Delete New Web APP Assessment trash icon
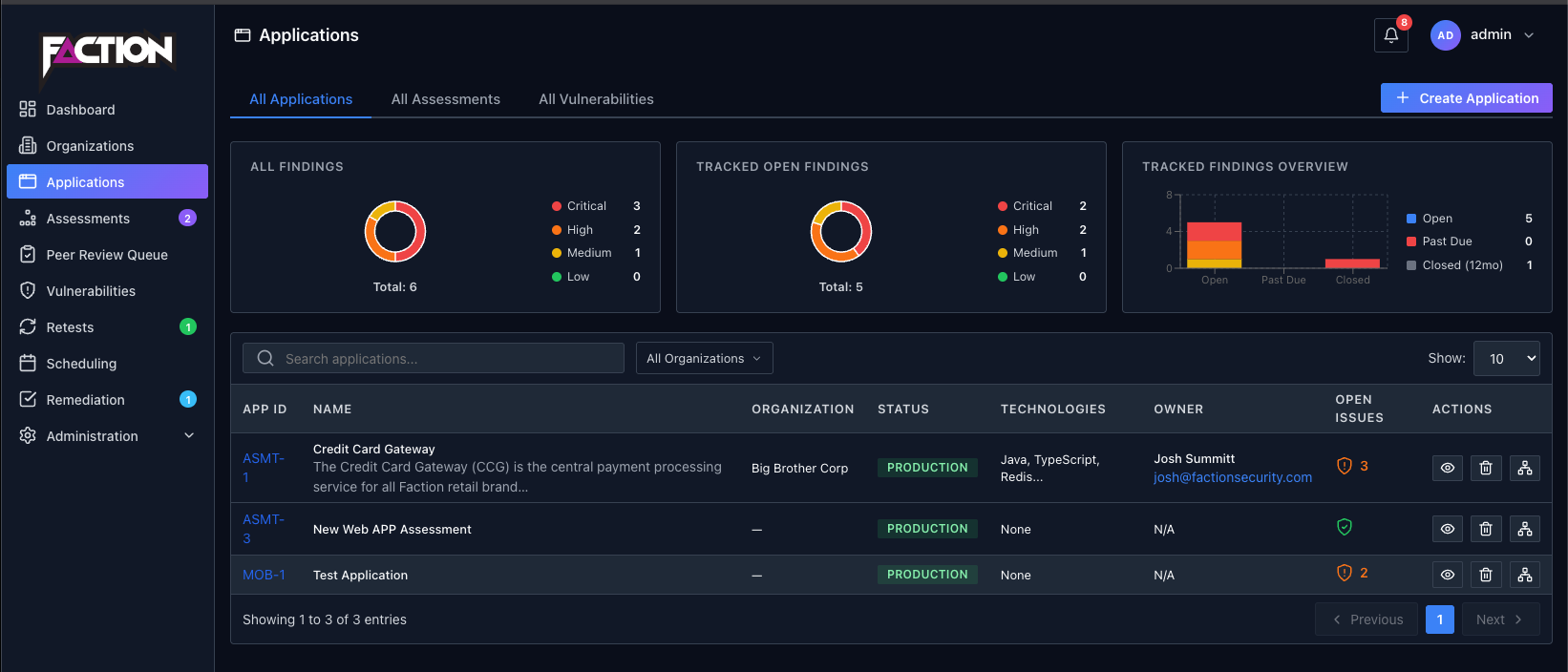The height and width of the screenshot is (672, 1568). pos(1486,529)
